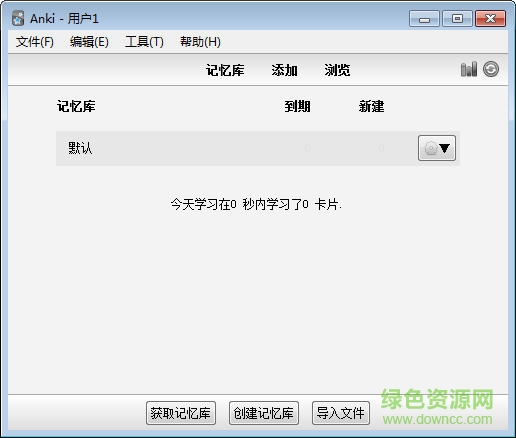516x438 pixels.
Task: Close the Anki window
Action: [490, 18]
